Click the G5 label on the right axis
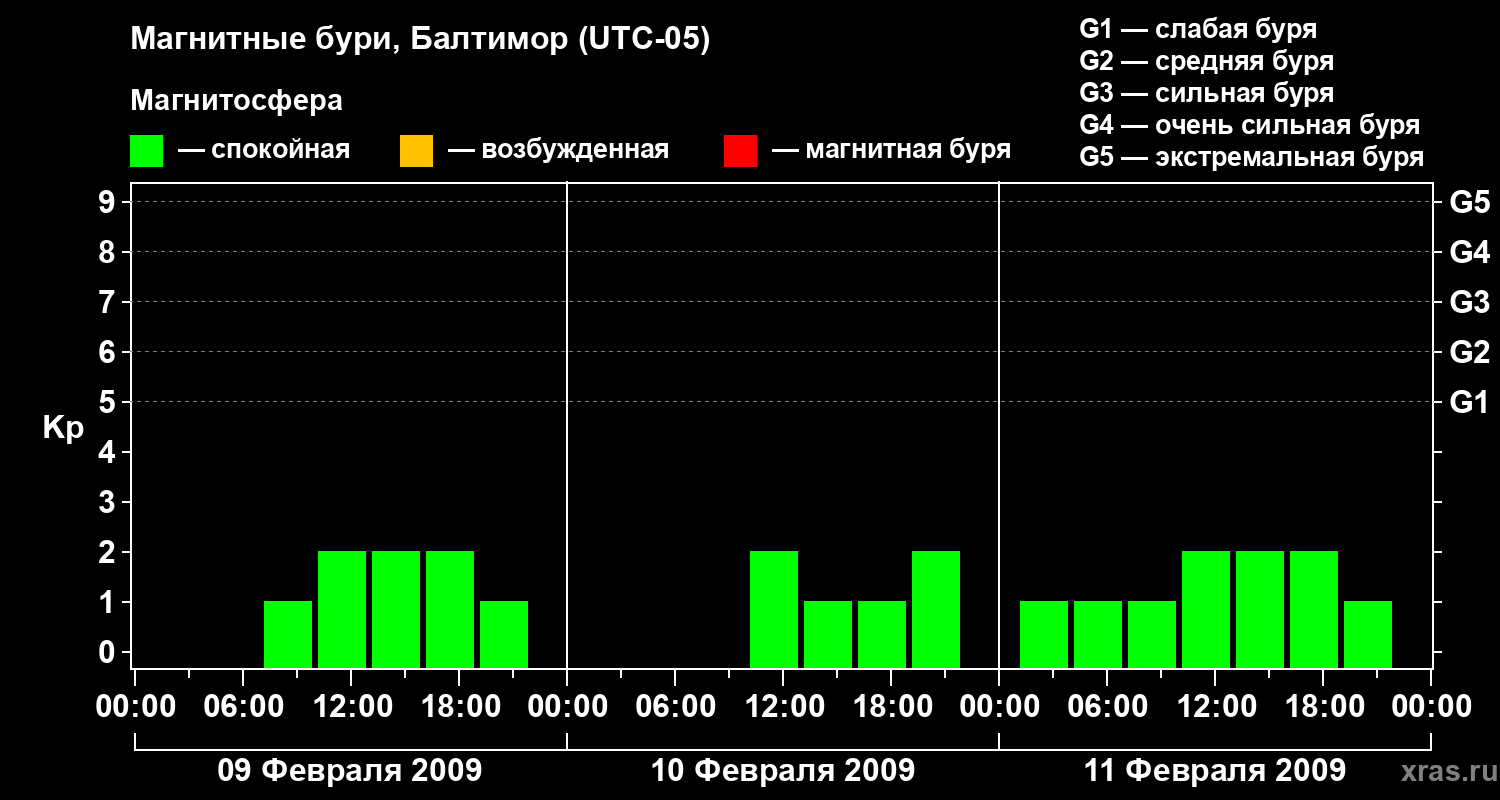This screenshot has width=1500, height=800. coord(1470,202)
